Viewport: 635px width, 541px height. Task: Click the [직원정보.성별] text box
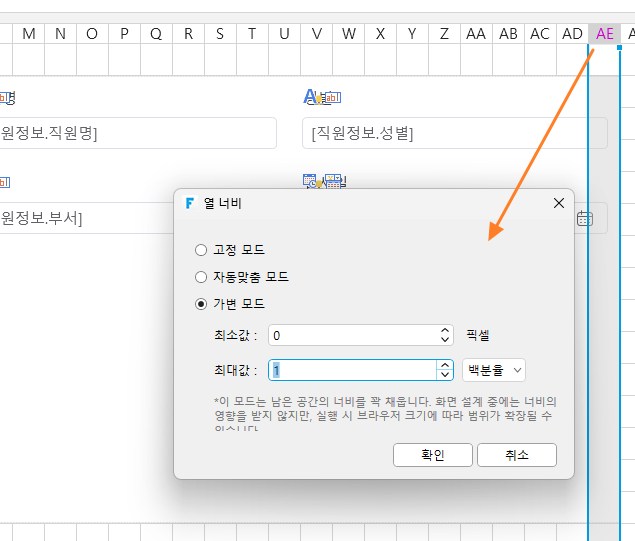coord(455,133)
